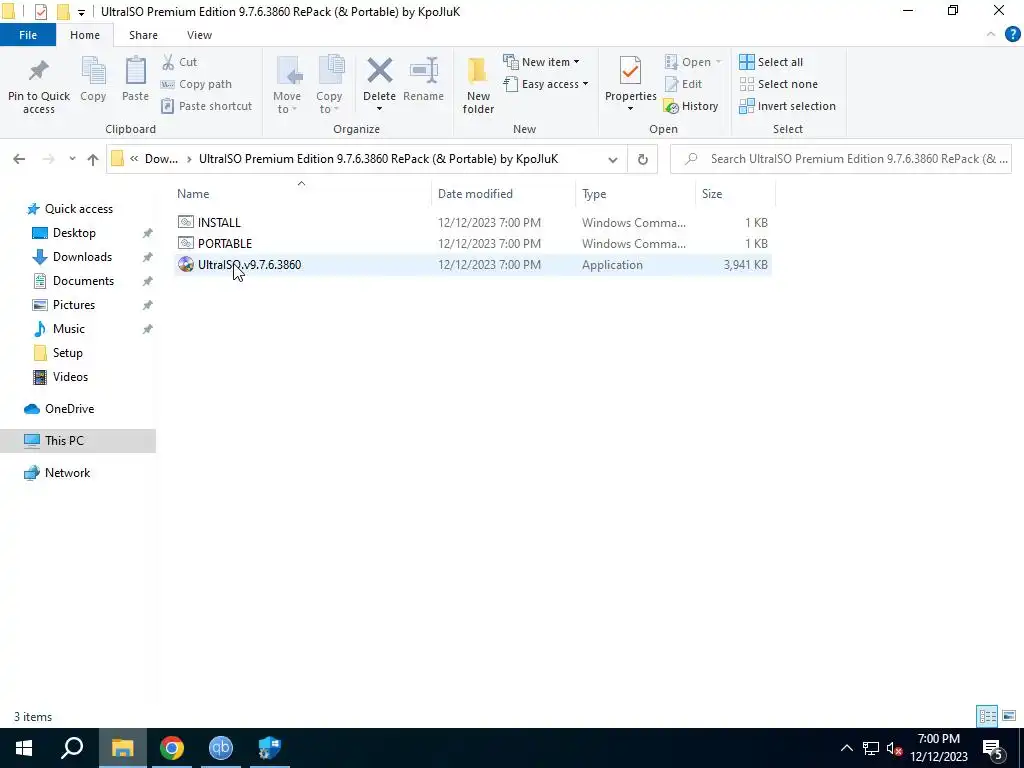The height and width of the screenshot is (768, 1024).
Task: Click the red Delete icon
Action: [379, 71]
